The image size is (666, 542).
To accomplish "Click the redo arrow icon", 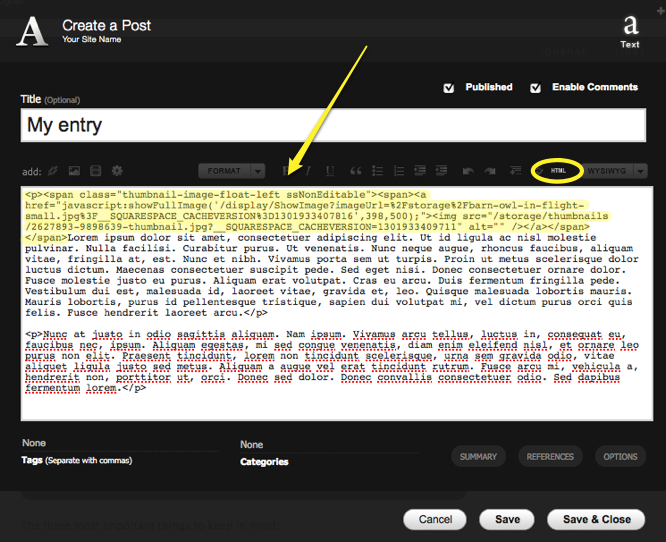I will (491, 171).
